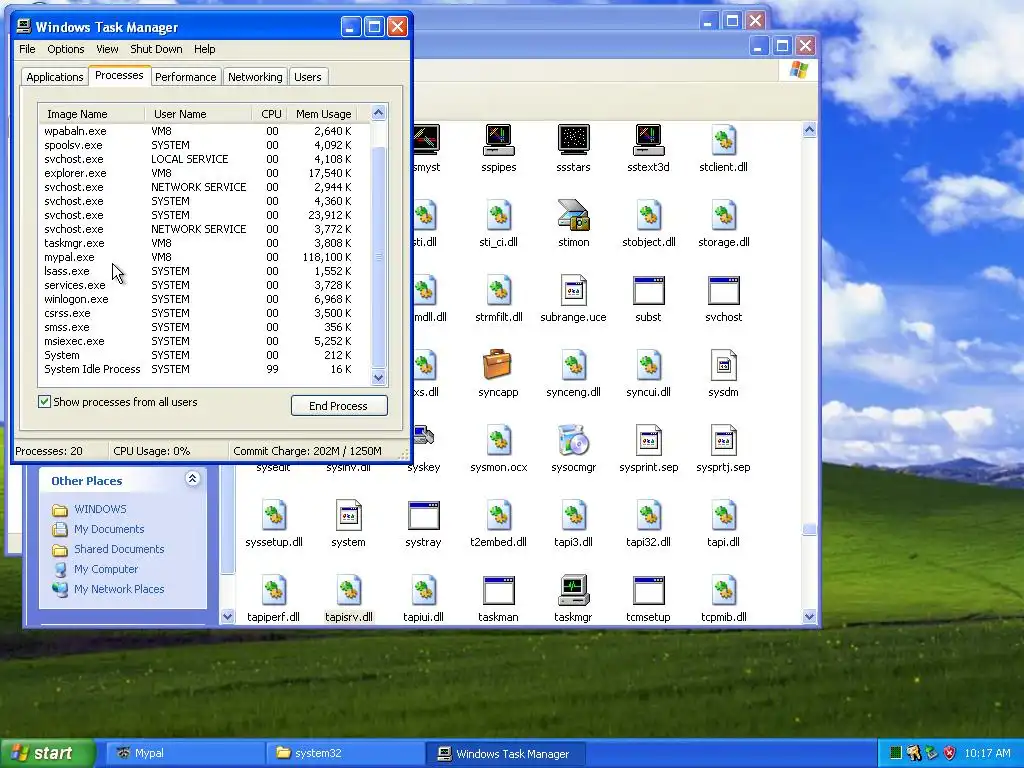Viewport: 1024px width, 768px height.
Task: Select the system configuration file icon
Action: [x=348, y=515]
